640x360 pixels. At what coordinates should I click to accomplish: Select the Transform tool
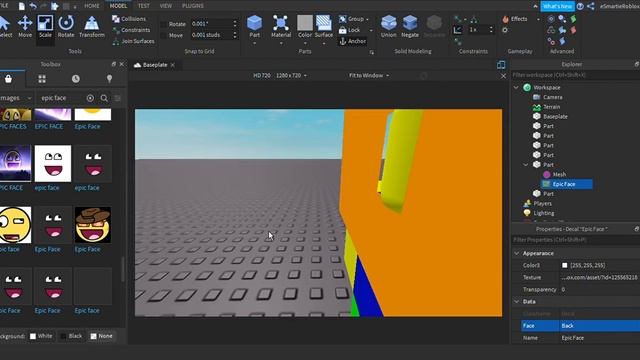91,27
